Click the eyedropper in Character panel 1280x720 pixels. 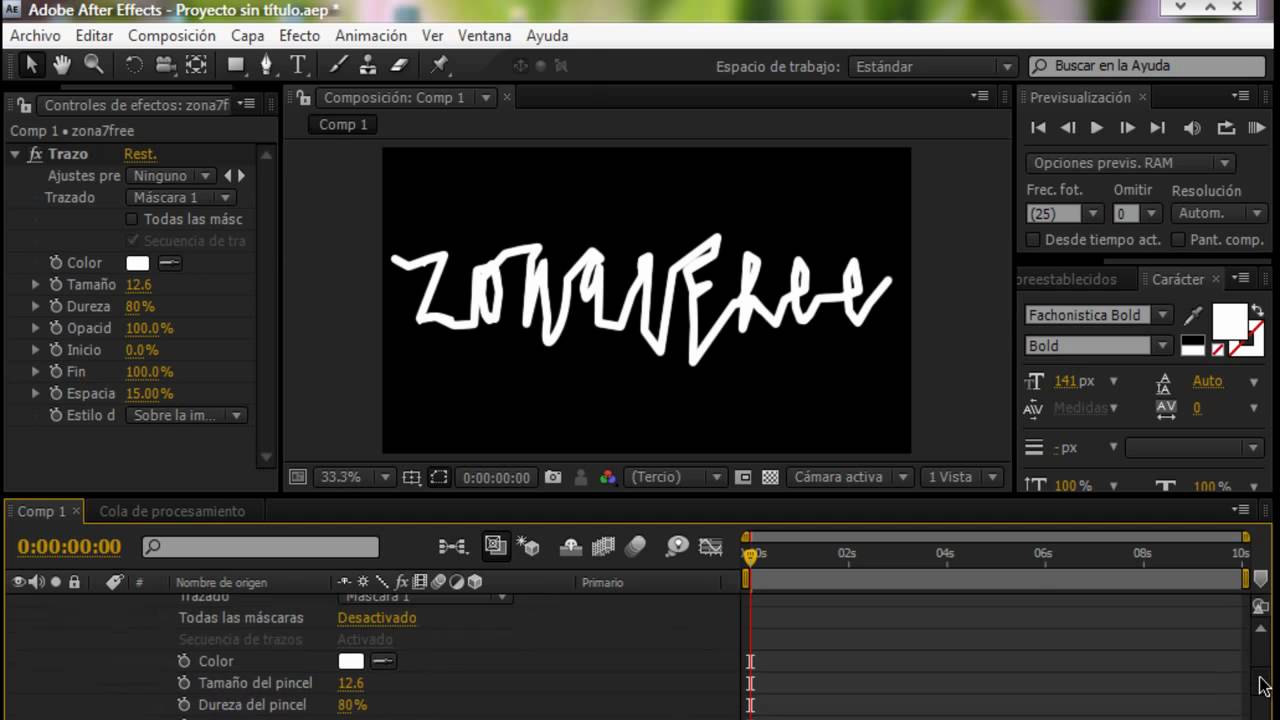tap(1193, 316)
